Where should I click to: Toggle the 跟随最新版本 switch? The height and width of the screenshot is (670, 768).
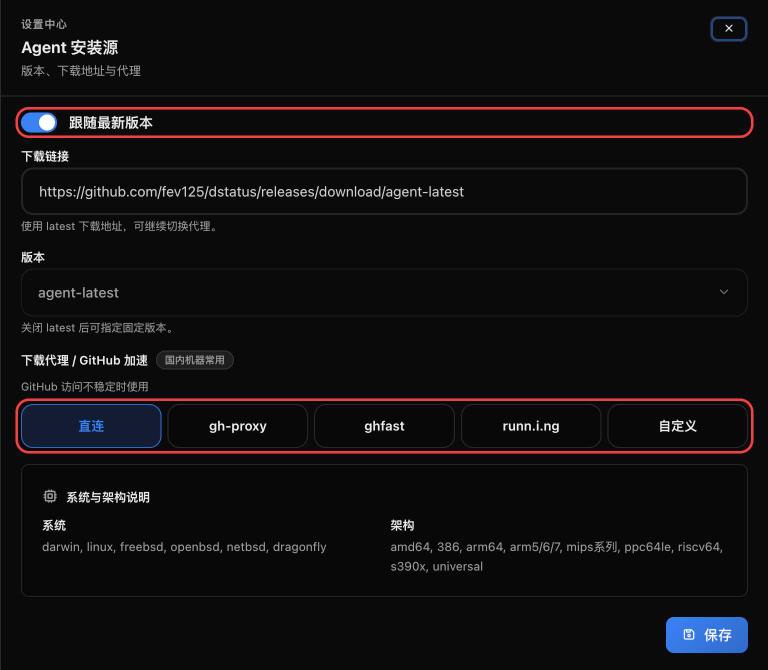click(x=39, y=122)
